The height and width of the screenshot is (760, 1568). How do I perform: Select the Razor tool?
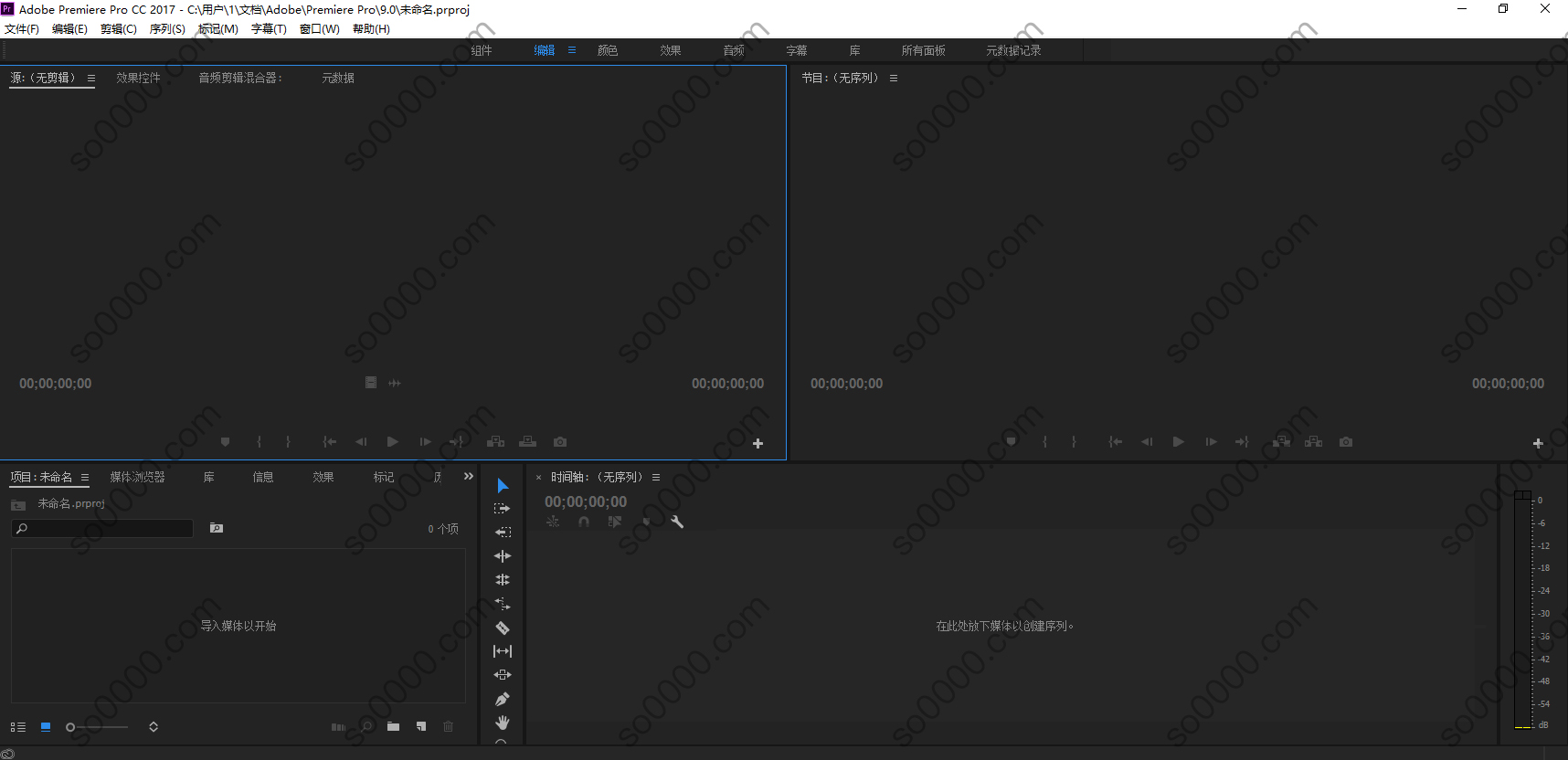pos(503,628)
